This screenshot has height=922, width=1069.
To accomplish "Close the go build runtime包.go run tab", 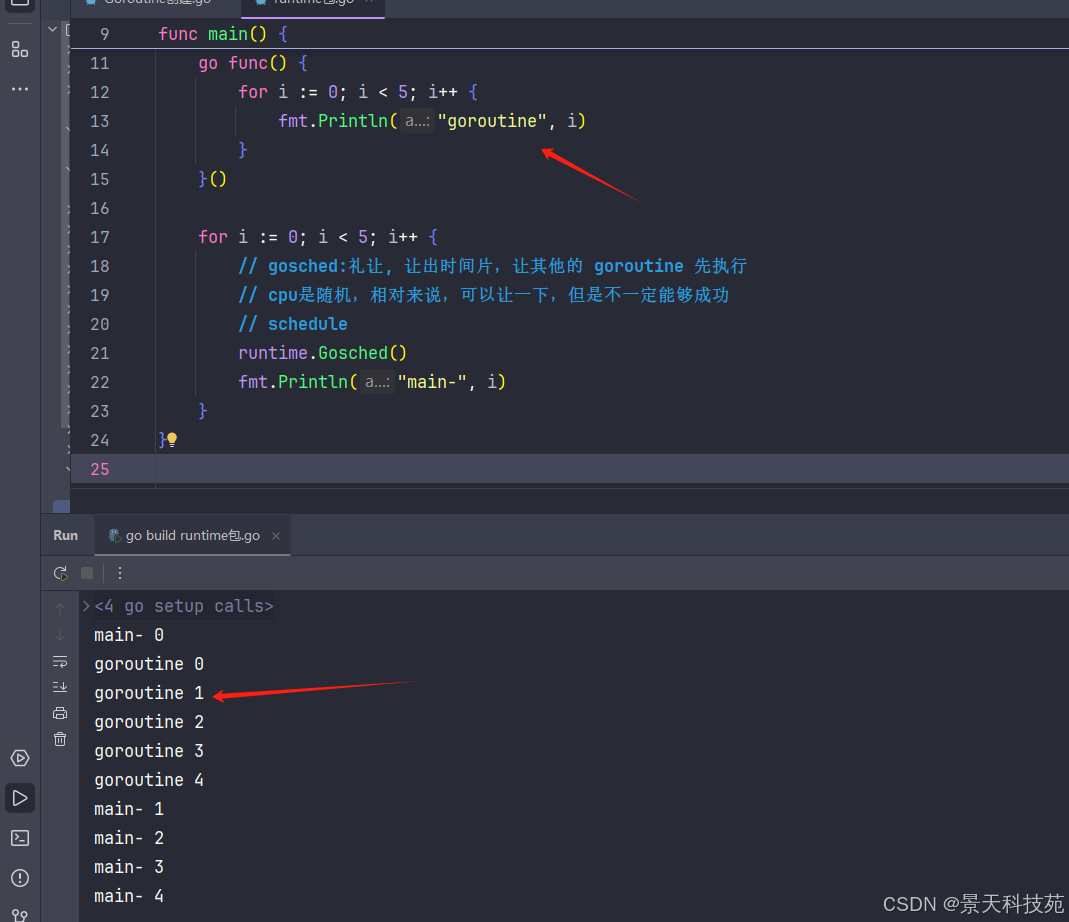I will (x=277, y=536).
